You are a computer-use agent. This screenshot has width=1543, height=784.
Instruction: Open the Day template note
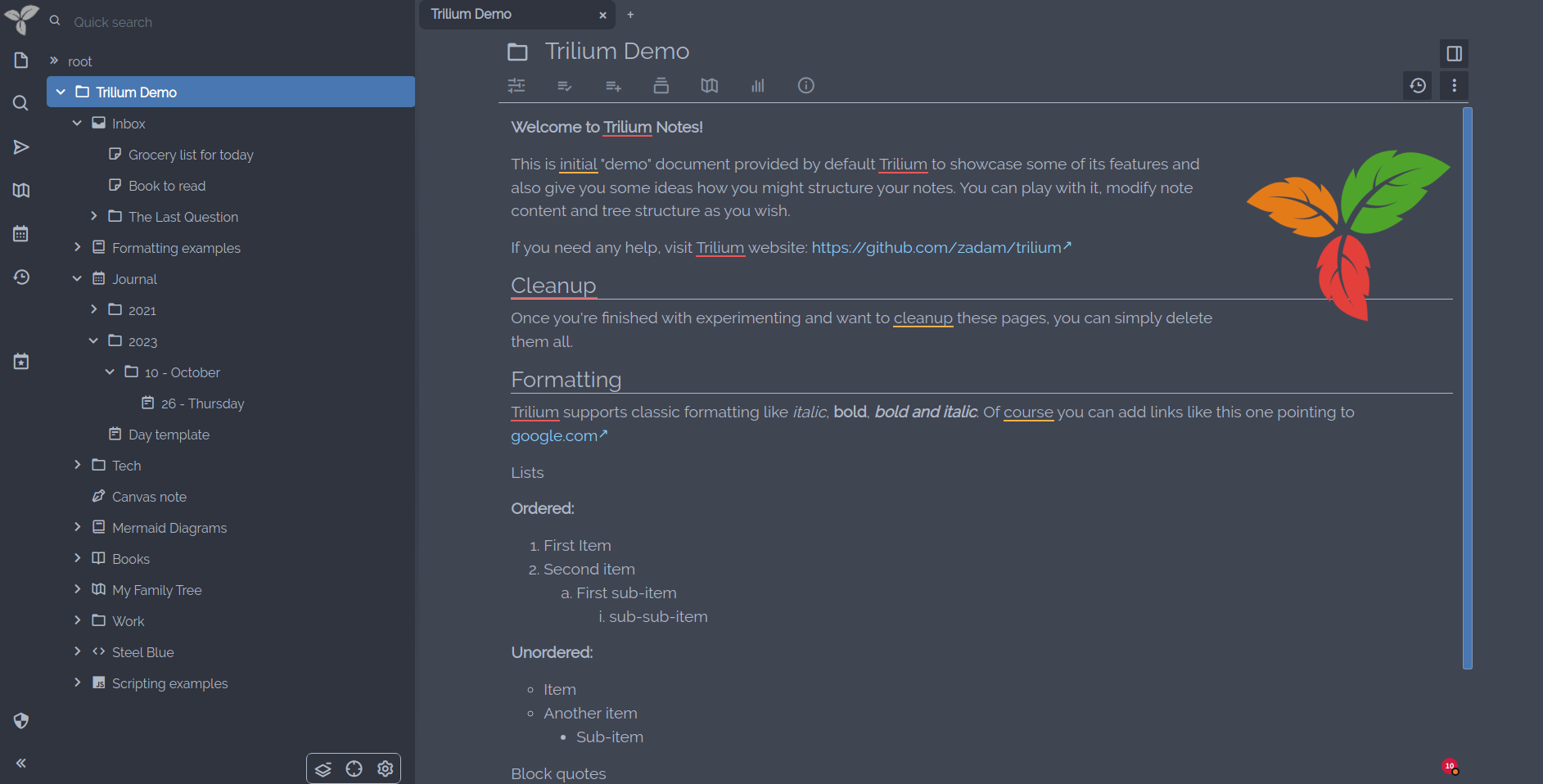click(169, 435)
